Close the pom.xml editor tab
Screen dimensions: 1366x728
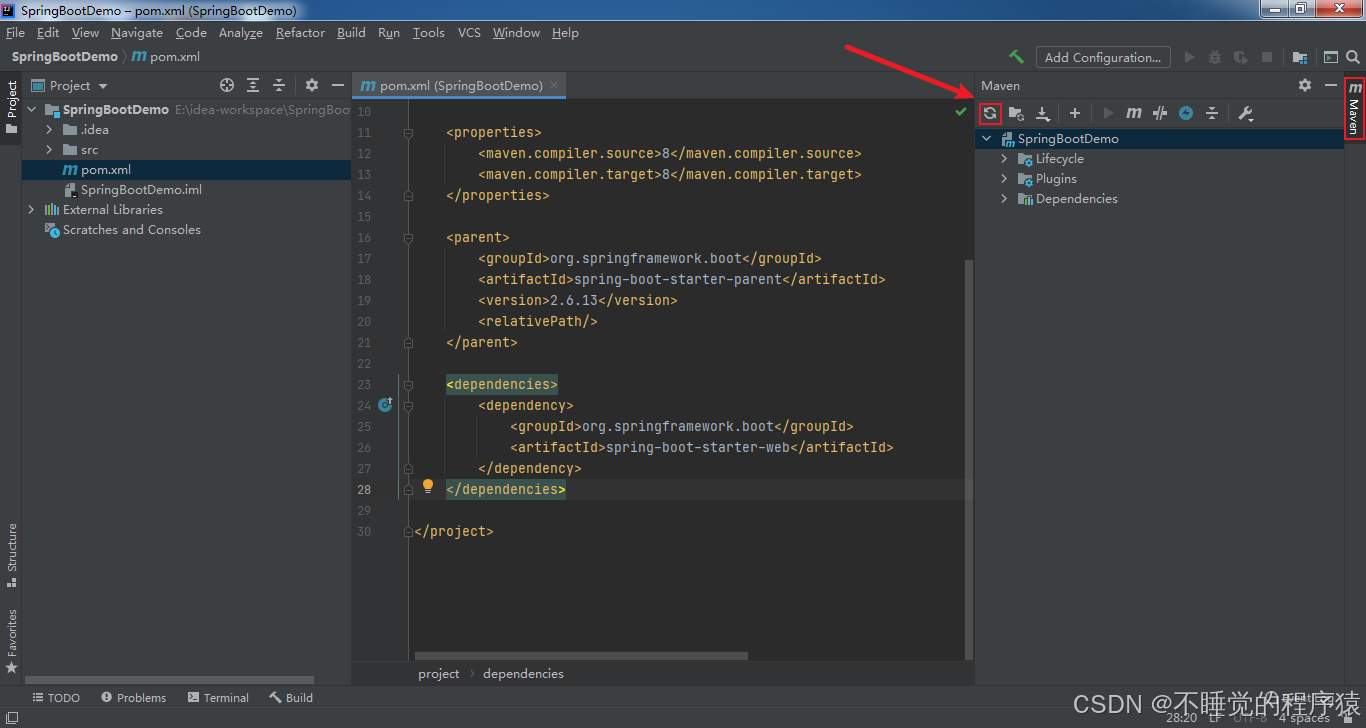554,85
